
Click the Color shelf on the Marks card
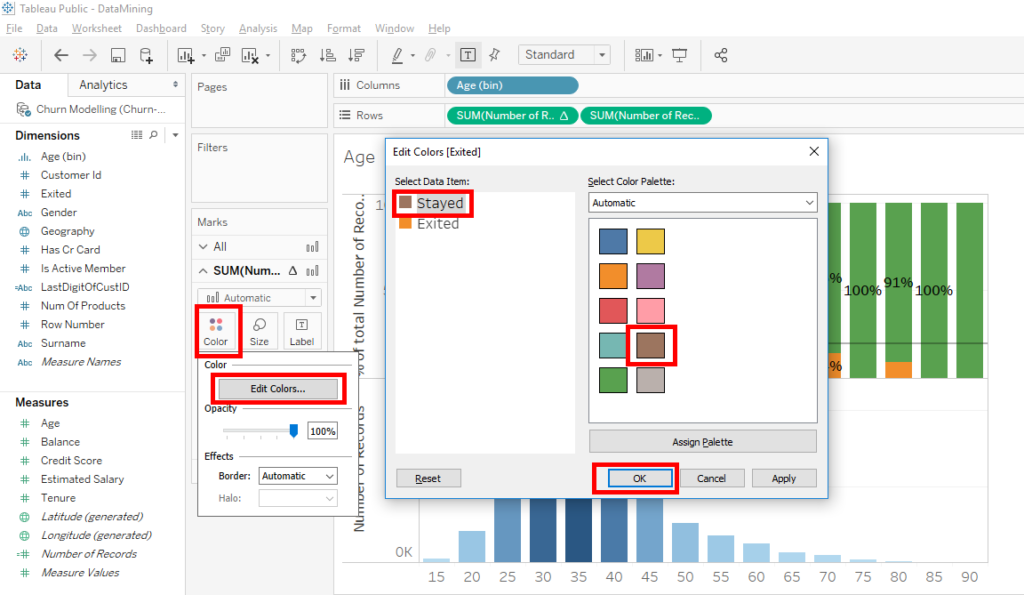pos(218,331)
